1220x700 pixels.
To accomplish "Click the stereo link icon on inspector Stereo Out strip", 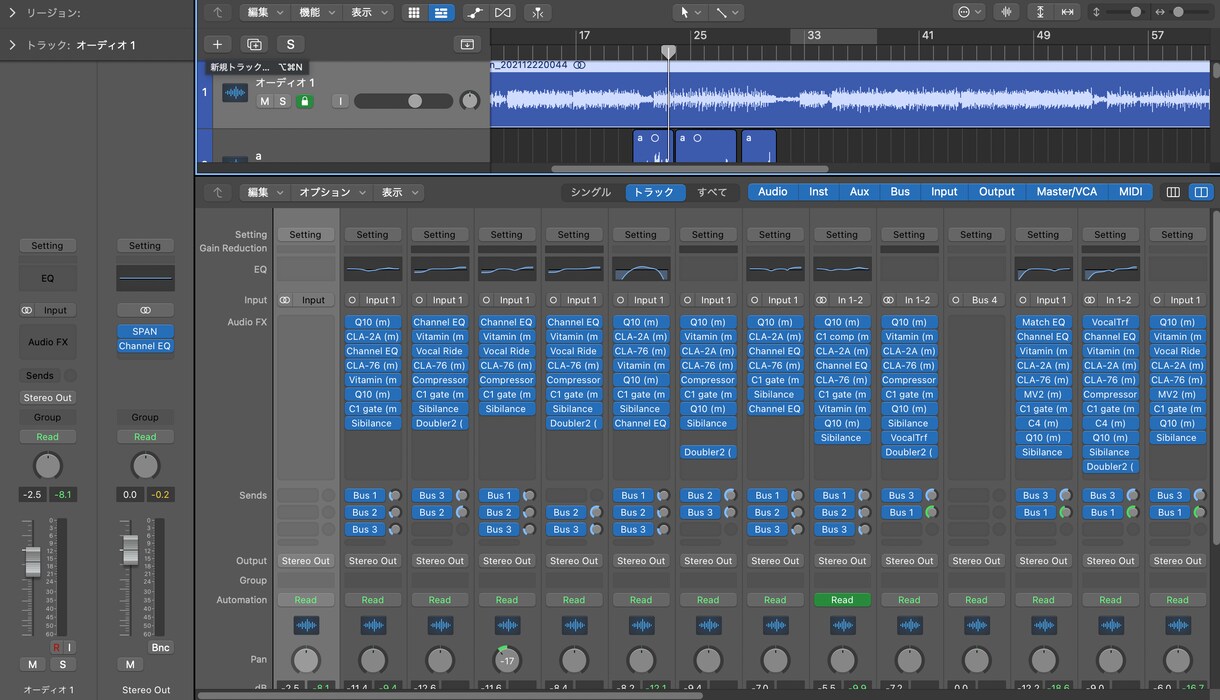I will [145, 310].
